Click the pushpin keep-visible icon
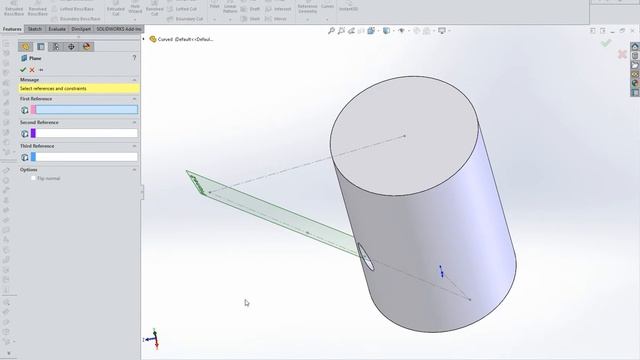 coord(41,70)
